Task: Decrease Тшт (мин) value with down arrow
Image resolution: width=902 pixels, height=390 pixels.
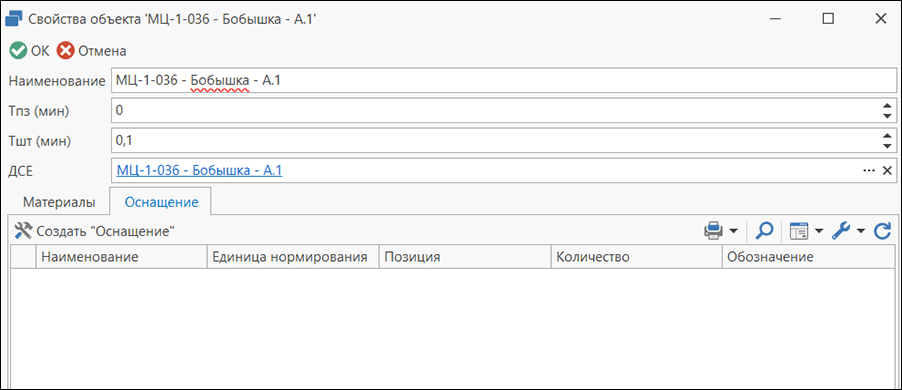Action: 887,146
